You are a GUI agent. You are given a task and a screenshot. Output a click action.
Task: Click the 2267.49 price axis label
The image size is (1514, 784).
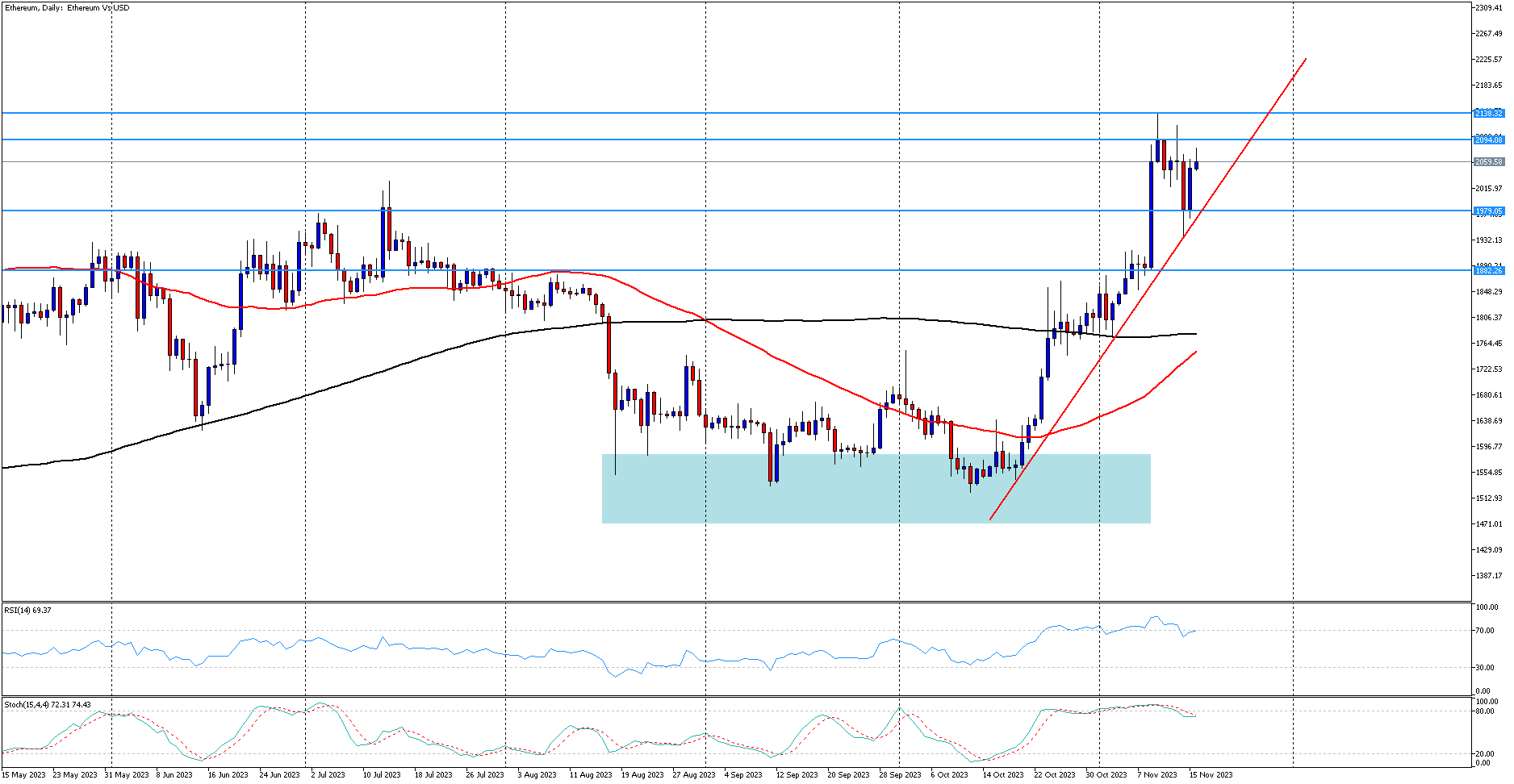click(1489, 34)
